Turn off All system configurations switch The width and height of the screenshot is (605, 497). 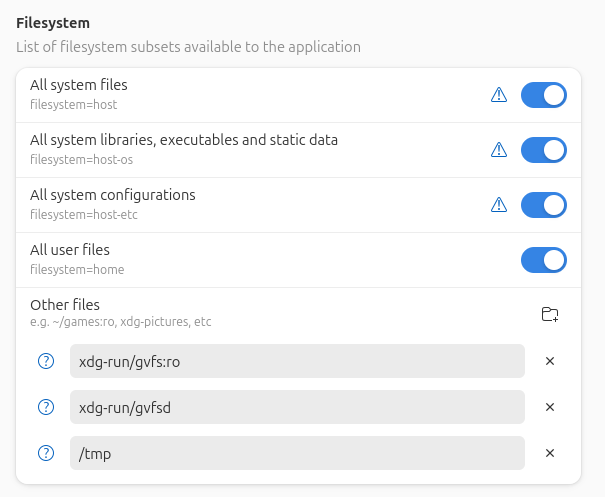pyautogui.click(x=544, y=205)
